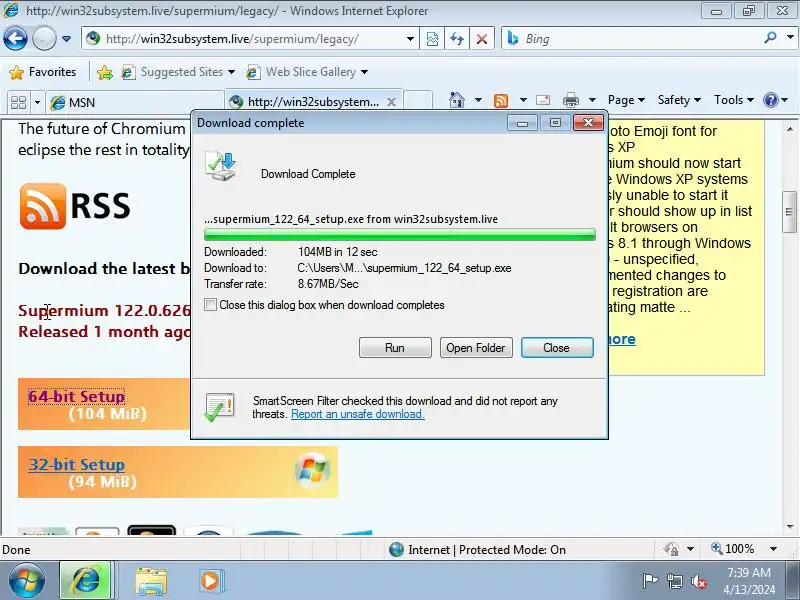Click the Home icon in command bar
This screenshot has height=600, width=800.
click(457, 99)
